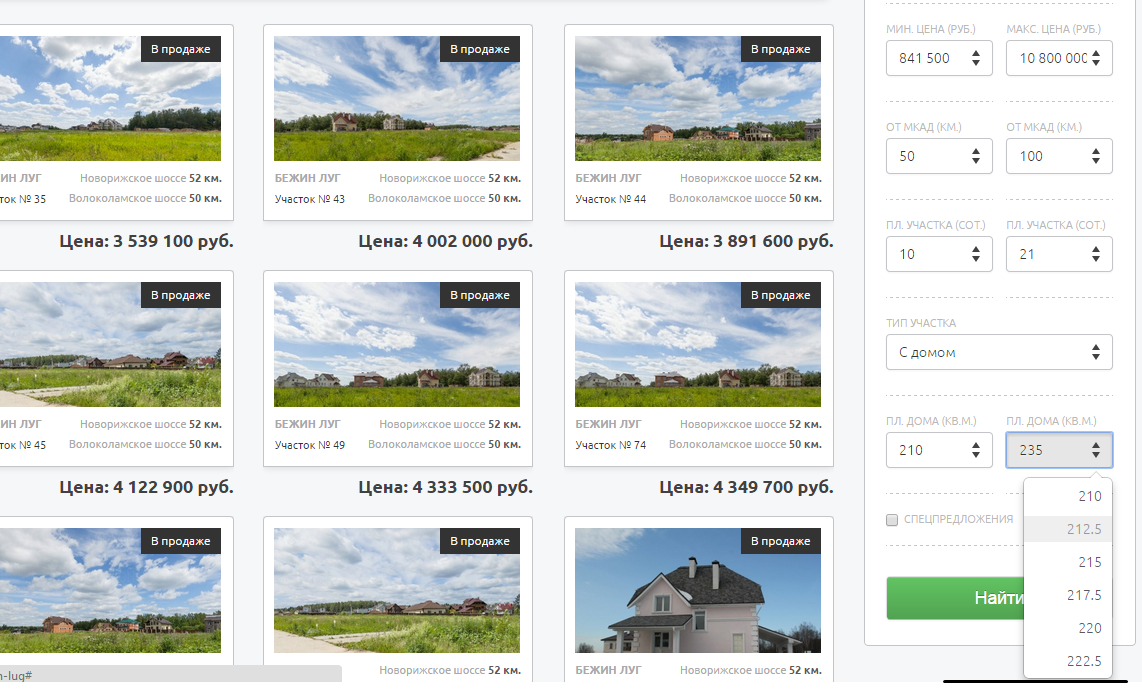Viewport: 1142px width, 692px height.
Task: Open the listing photo with the pink house
Action: point(697,590)
